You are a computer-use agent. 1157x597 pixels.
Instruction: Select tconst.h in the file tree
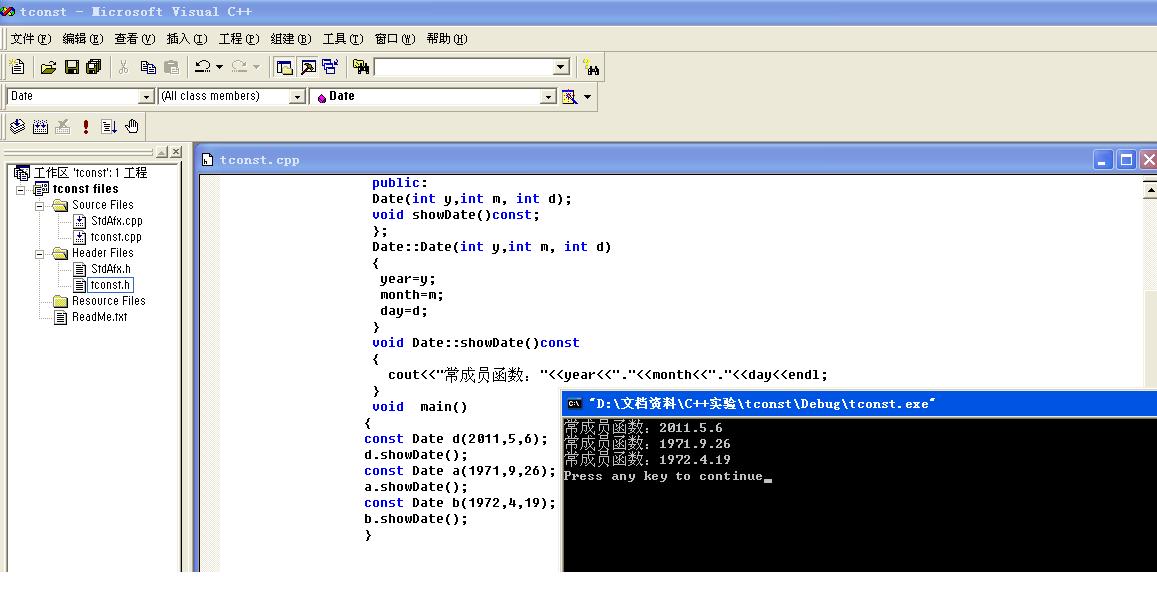(x=110, y=285)
